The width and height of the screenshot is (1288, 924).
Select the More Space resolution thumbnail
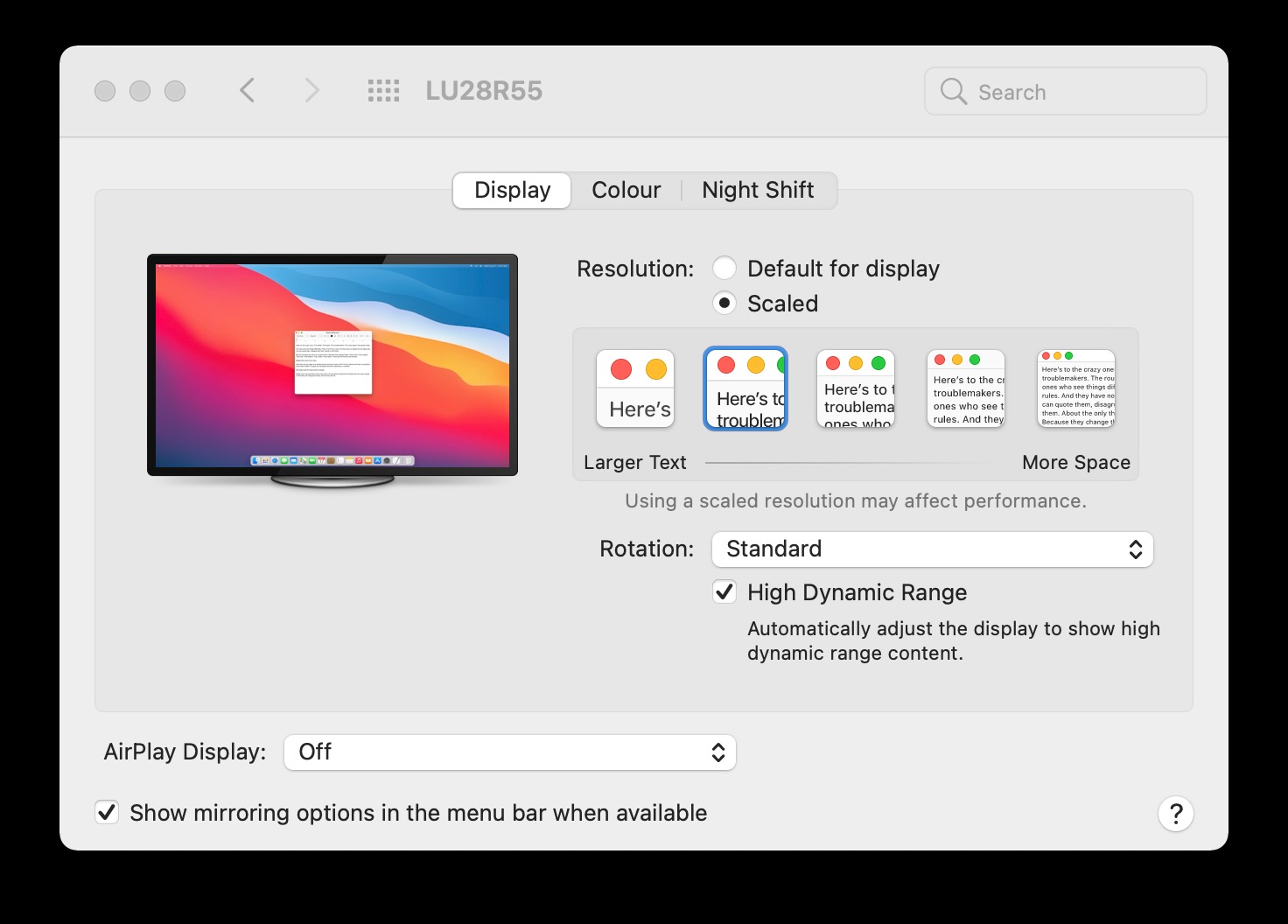[1076, 389]
